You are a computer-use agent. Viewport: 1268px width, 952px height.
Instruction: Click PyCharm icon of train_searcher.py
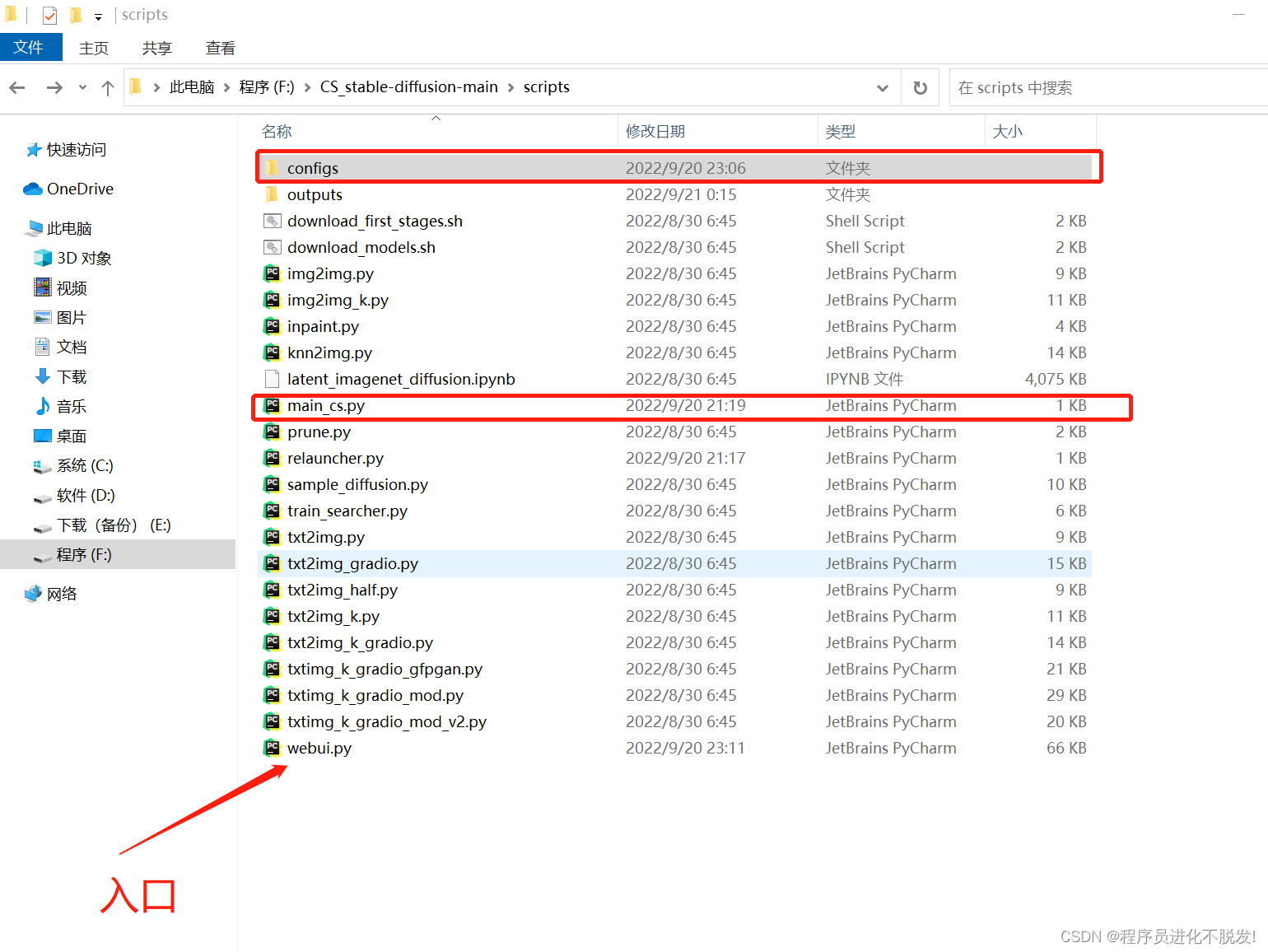273,511
